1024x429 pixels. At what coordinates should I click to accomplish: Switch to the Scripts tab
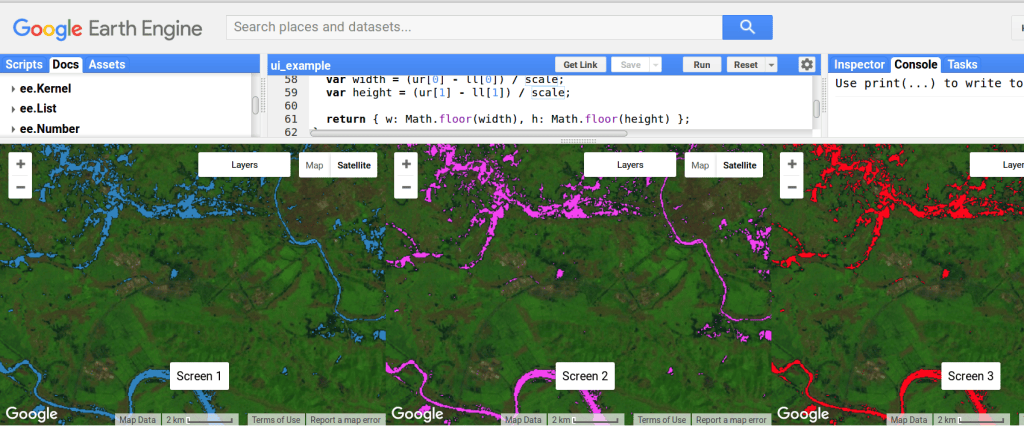pos(24,65)
